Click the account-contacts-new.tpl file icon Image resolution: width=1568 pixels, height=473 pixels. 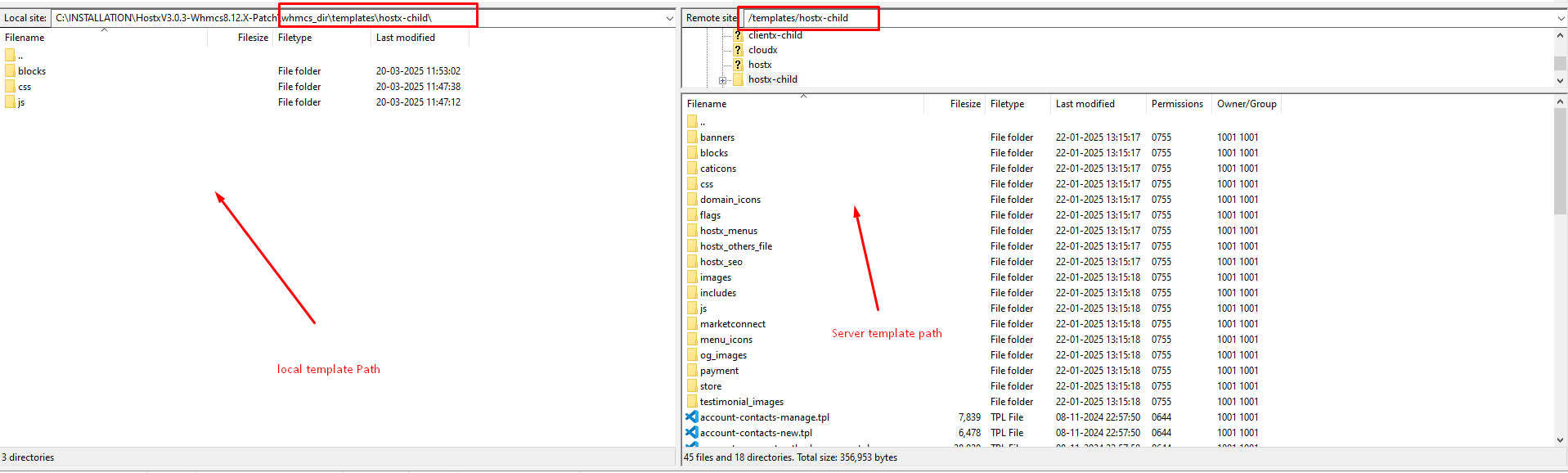pos(692,433)
